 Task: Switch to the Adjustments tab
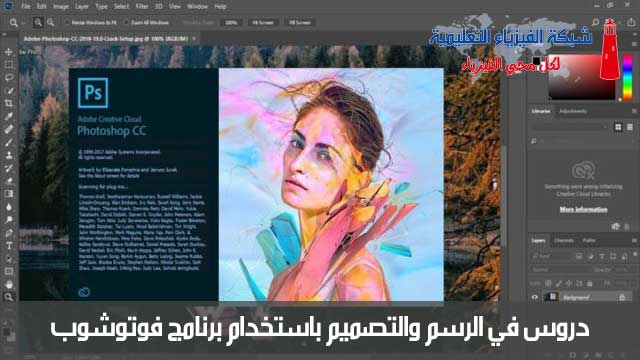coord(573,111)
